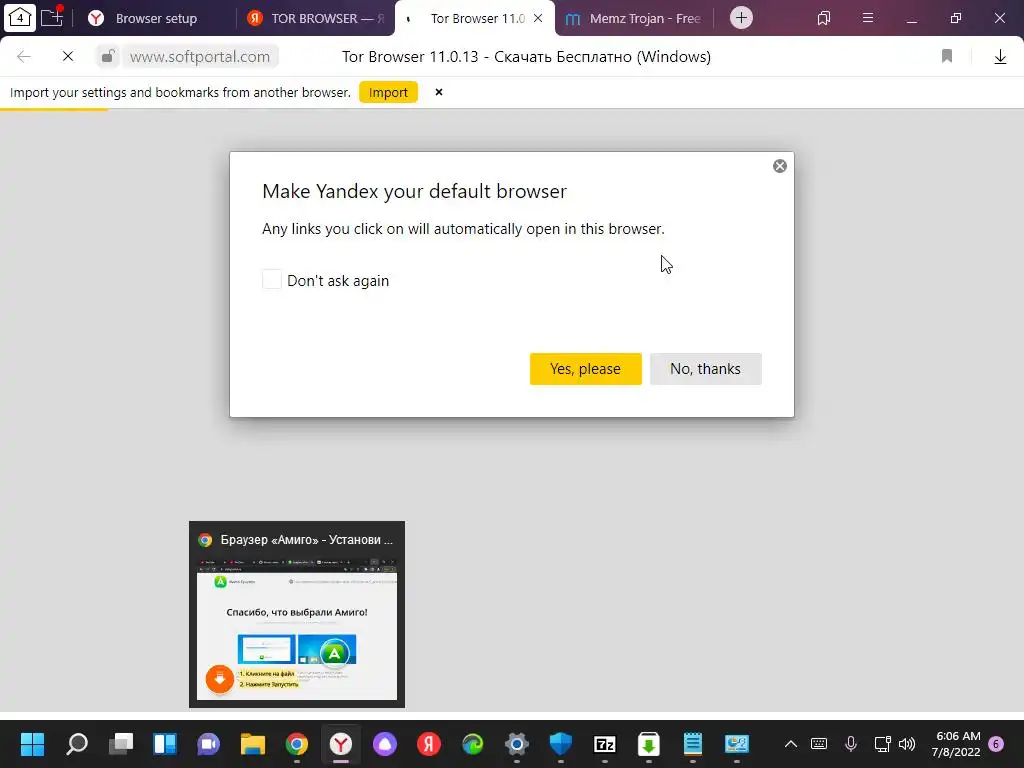Viewport: 1024px width, 768px height.
Task: Click Yes, please button
Action: pos(586,369)
